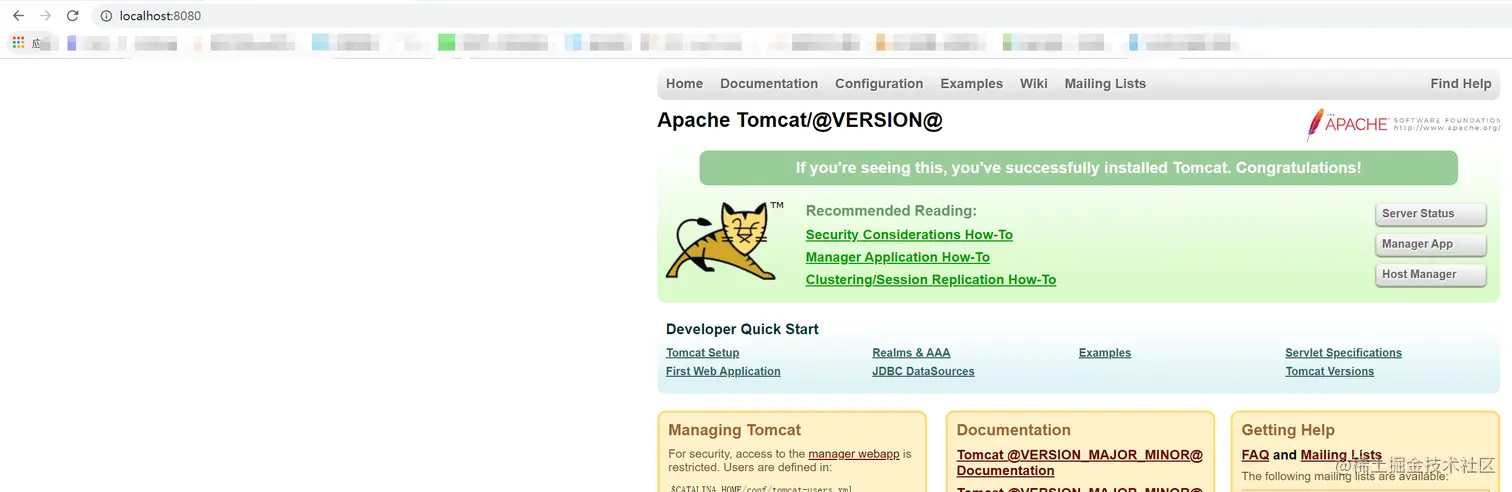The height and width of the screenshot is (492, 1512).
Task: Click the site info icon in address bar
Action: 106,16
